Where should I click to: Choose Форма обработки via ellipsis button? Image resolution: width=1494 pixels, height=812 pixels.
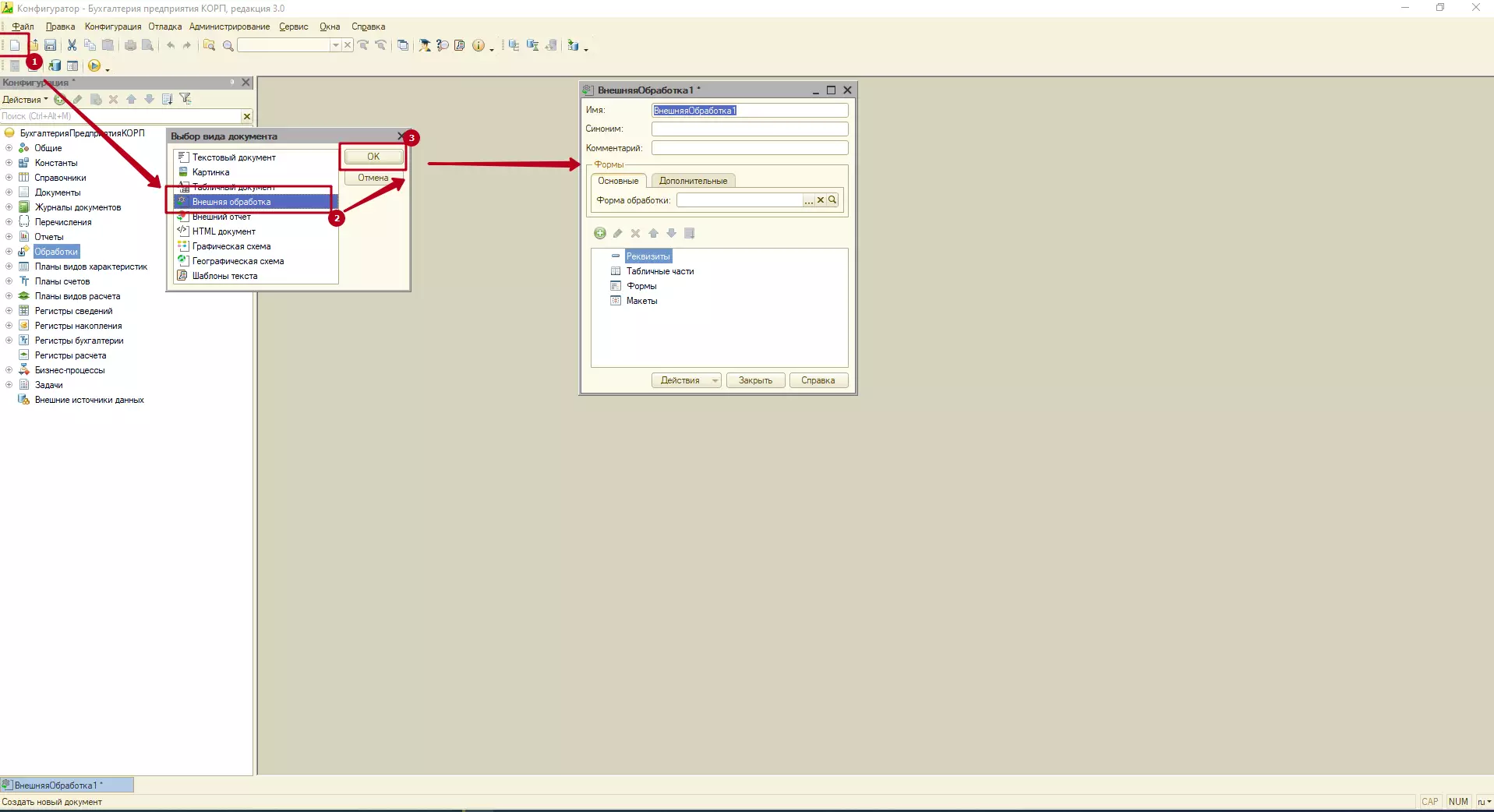(809, 200)
